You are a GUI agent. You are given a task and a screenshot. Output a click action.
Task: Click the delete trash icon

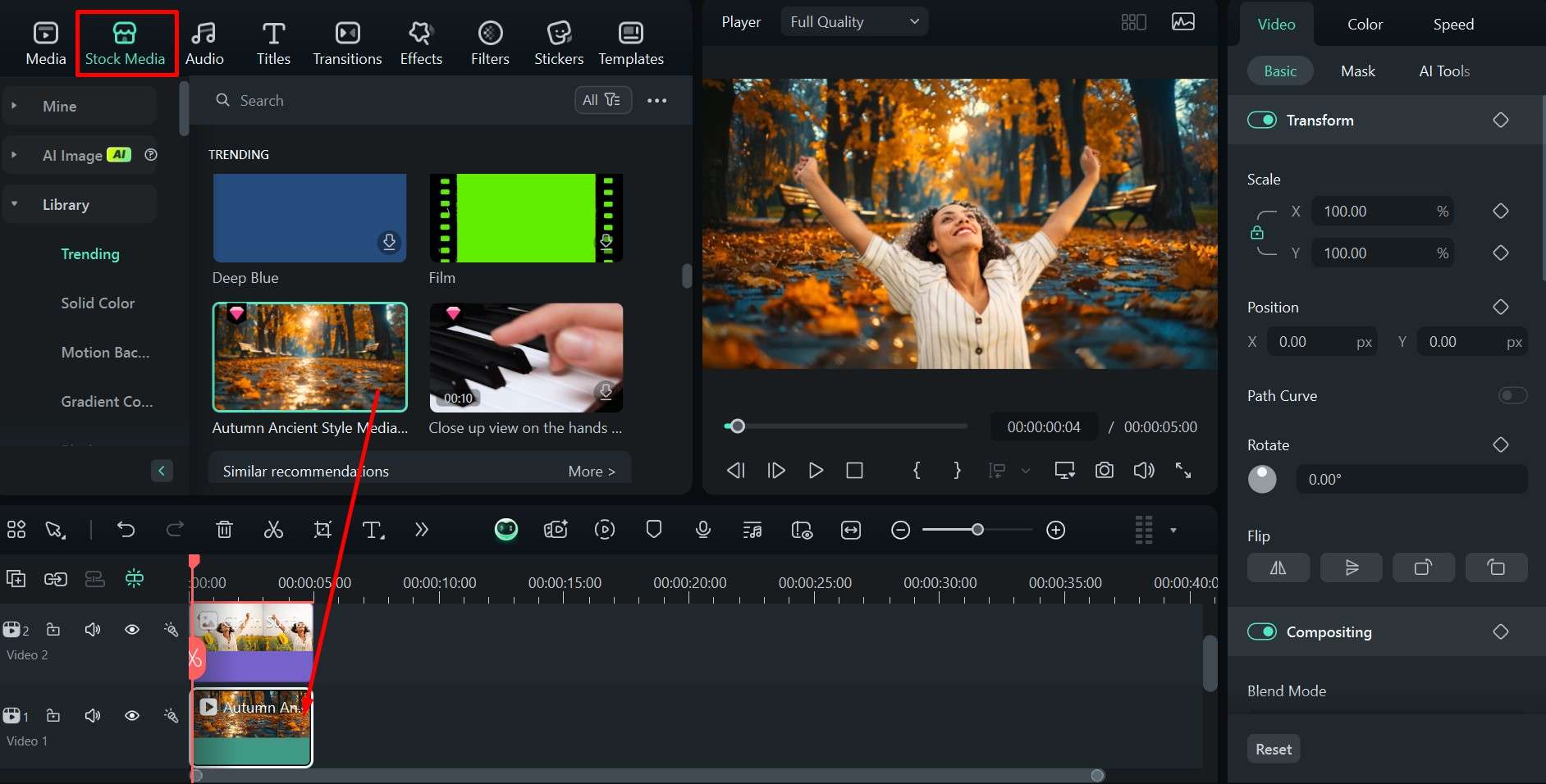coord(224,530)
